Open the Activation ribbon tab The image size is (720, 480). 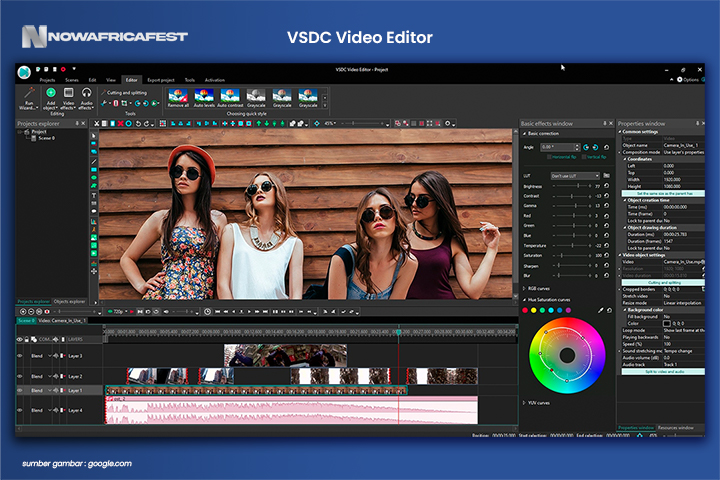(214, 80)
